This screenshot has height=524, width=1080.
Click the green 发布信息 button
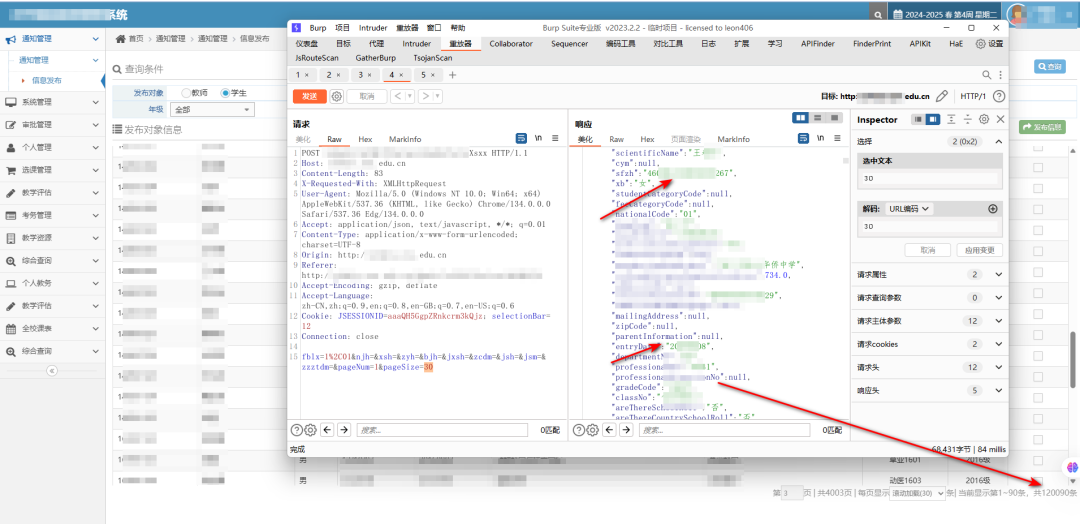[1042, 127]
